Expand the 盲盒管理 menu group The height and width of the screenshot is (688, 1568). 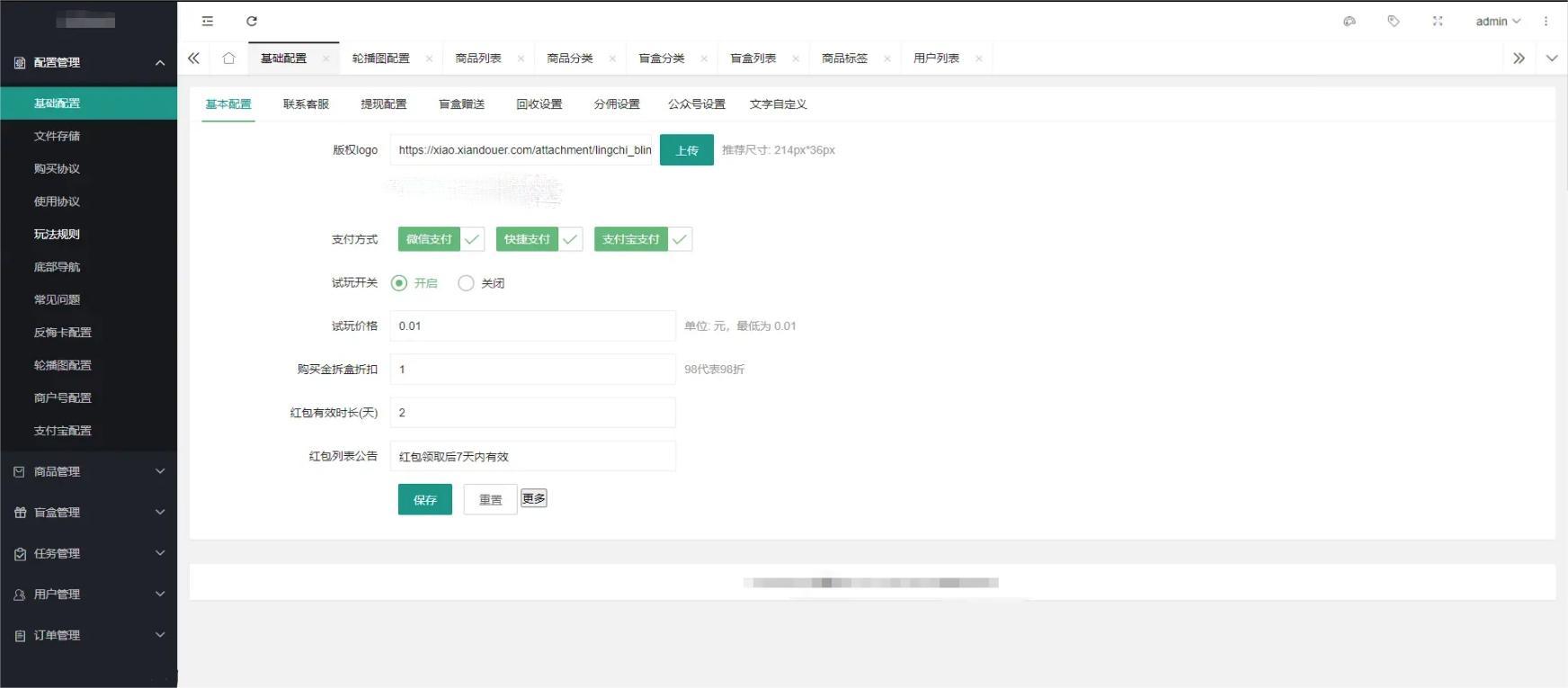click(x=160, y=513)
